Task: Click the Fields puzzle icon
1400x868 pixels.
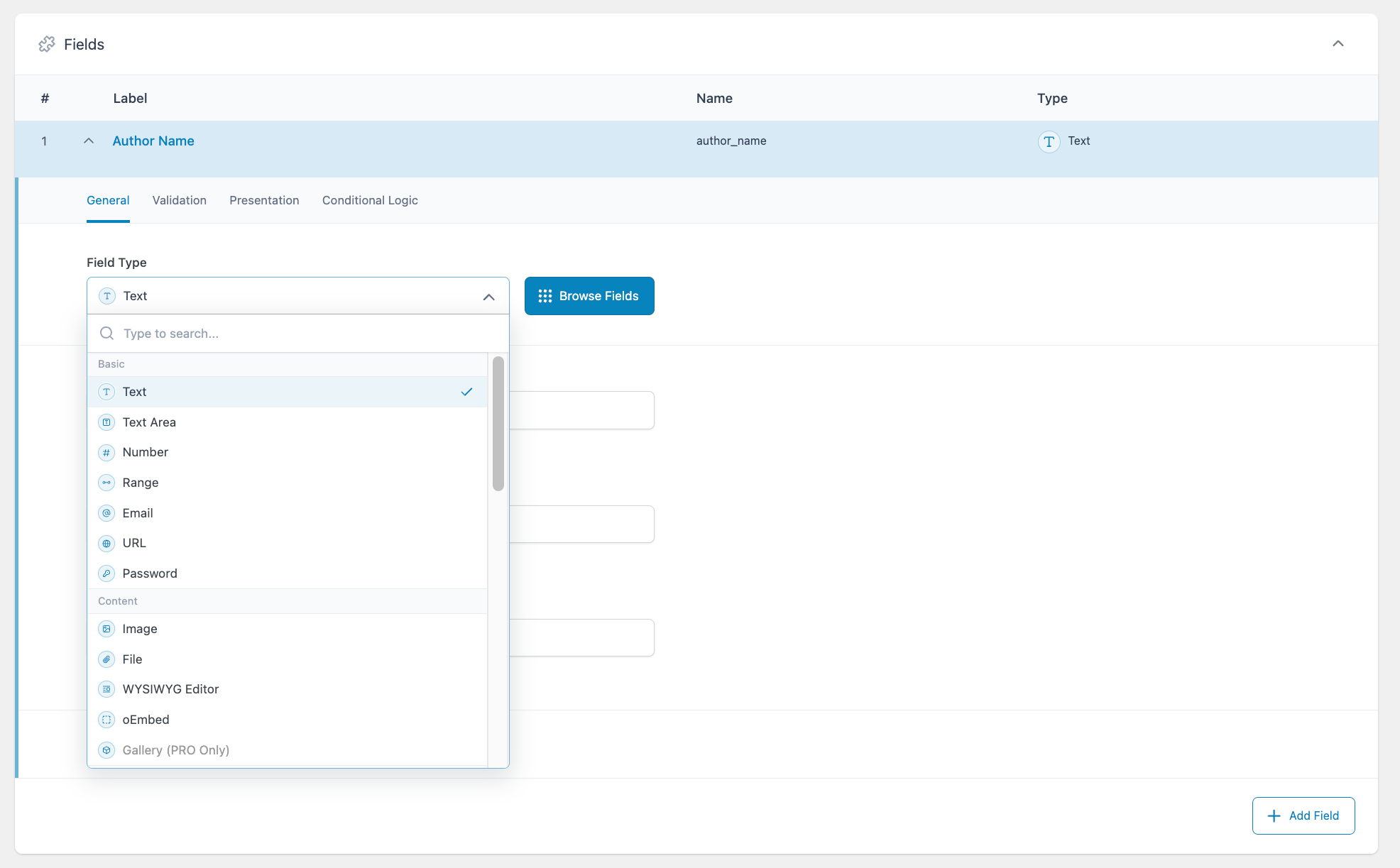Action: point(47,43)
